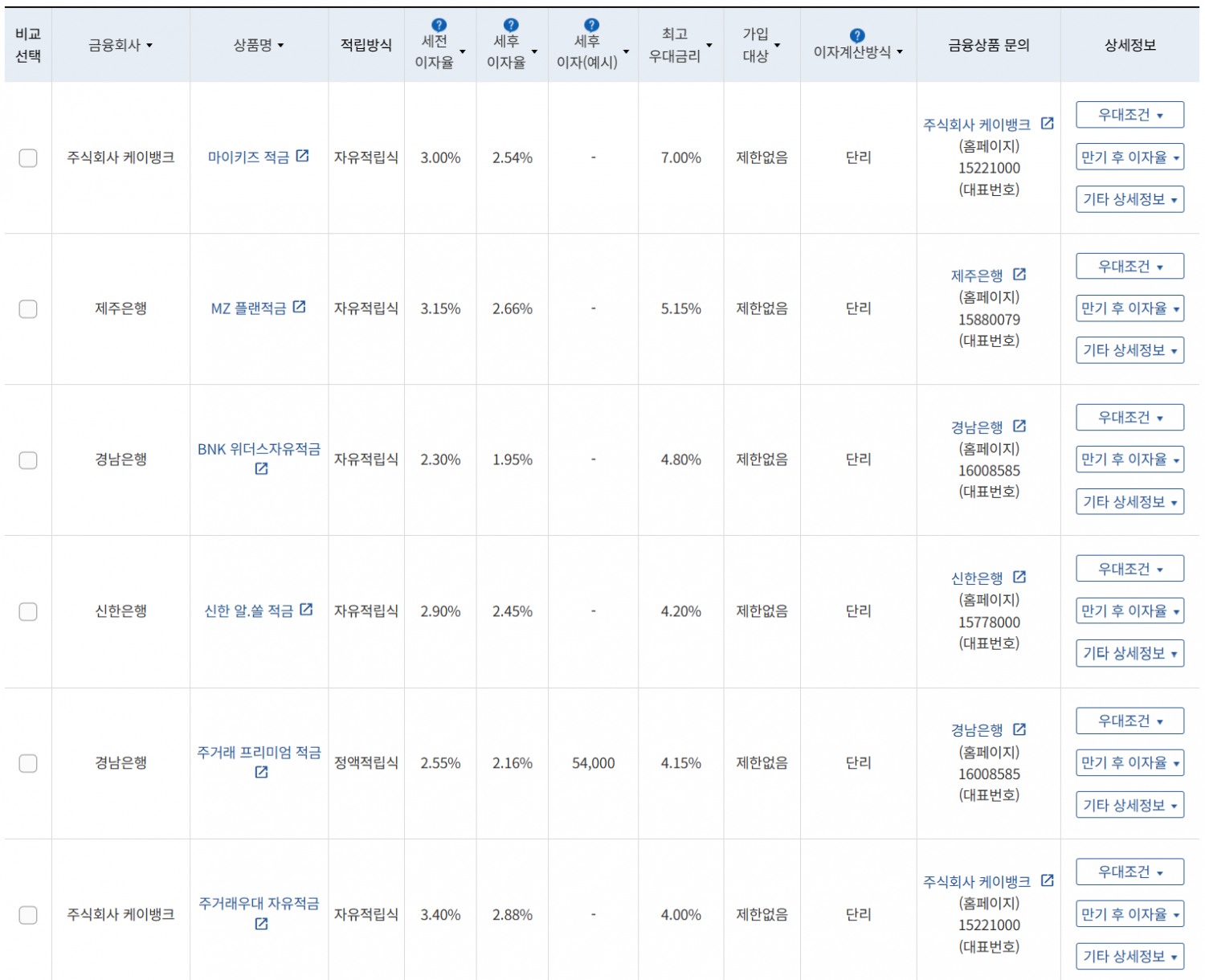Open BNK 위더스자유적금 product link

[259, 449]
